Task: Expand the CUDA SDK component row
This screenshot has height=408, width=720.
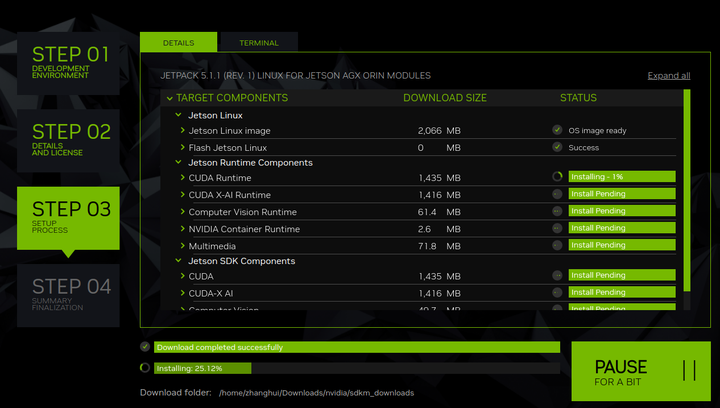Action: click(x=182, y=276)
